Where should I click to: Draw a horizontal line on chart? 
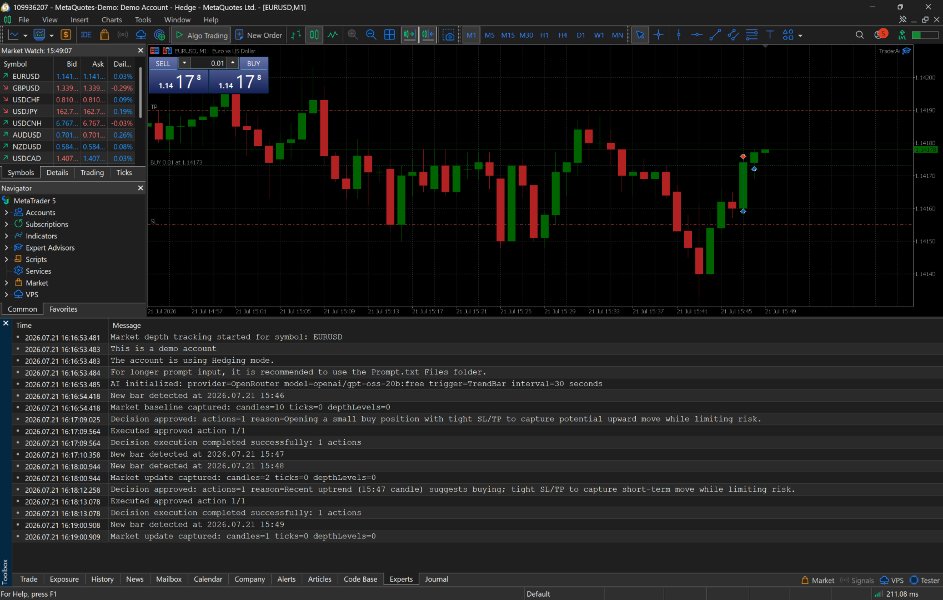click(696, 35)
